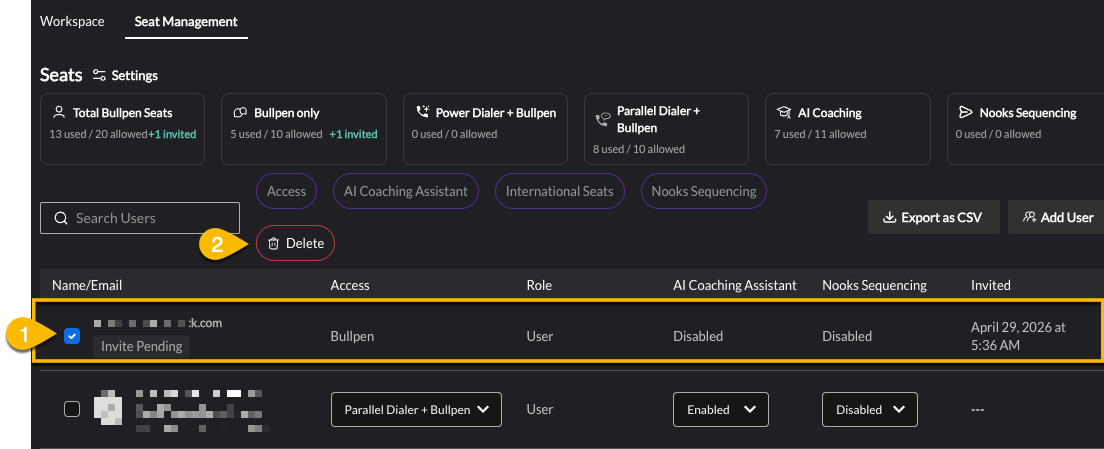Click the Invited column header

pyautogui.click(x=991, y=285)
